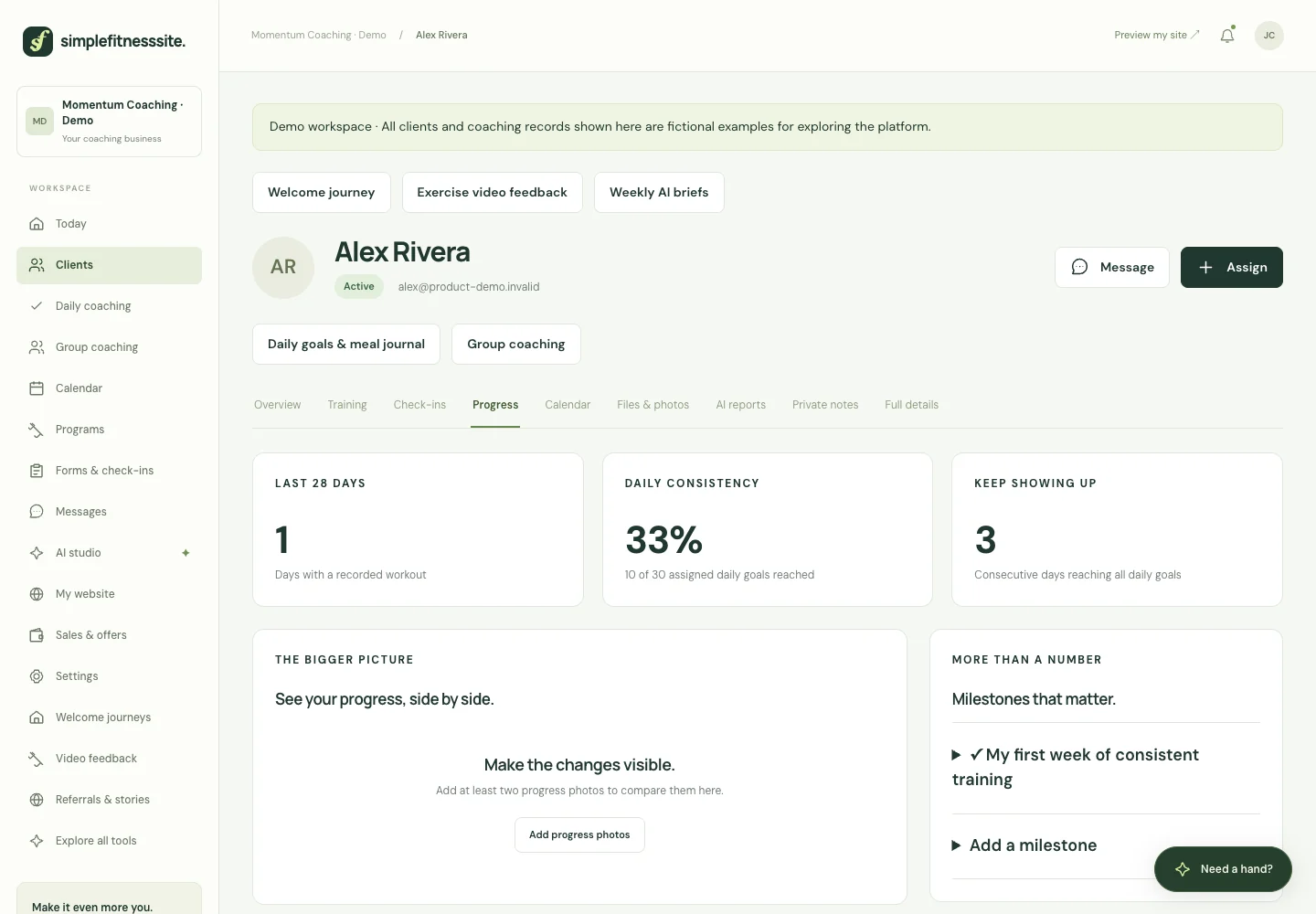Click Add progress photos button
Image resolution: width=1316 pixels, height=914 pixels.
click(579, 835)
